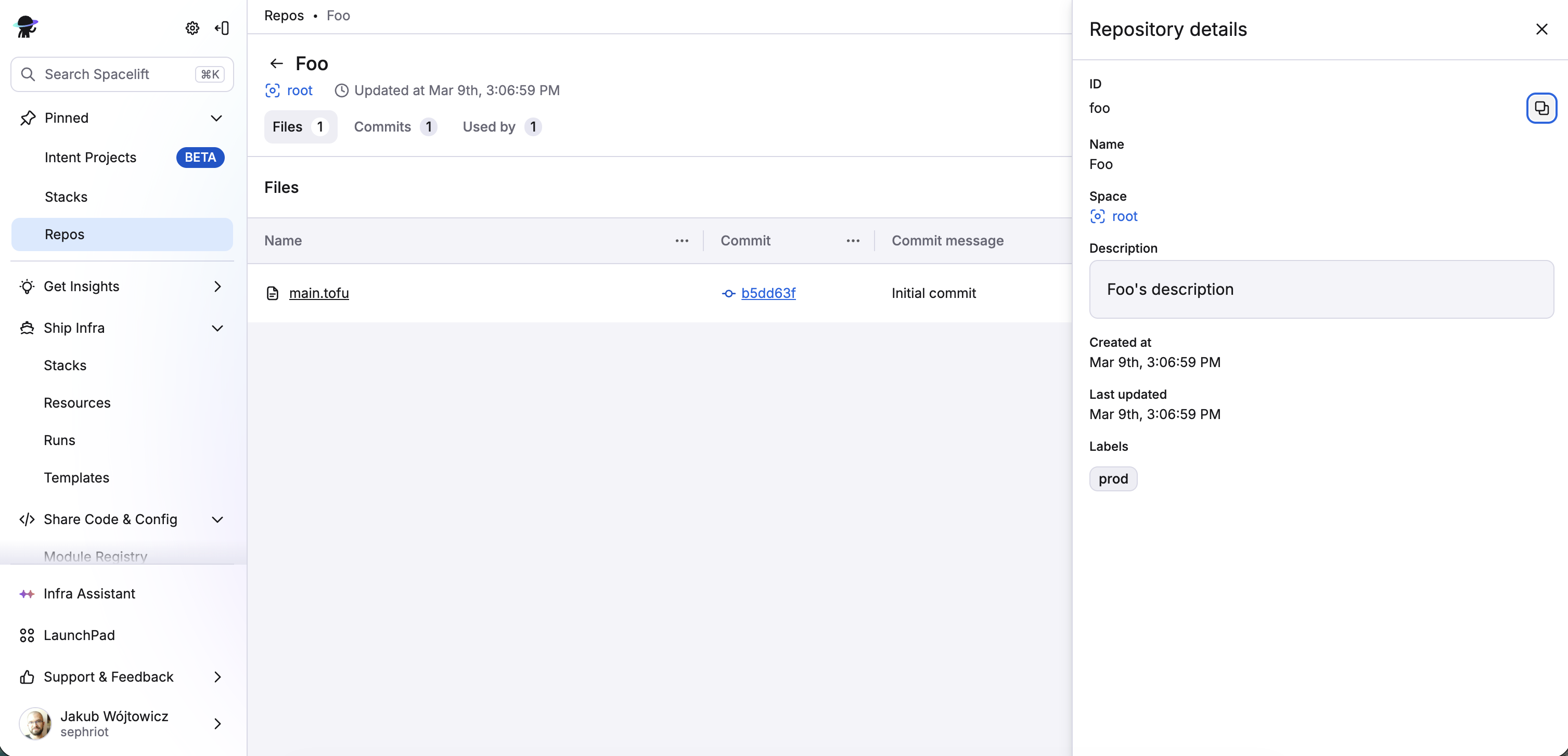Close the Repository details panel

pyautogui.click(x=1541, y=29)
